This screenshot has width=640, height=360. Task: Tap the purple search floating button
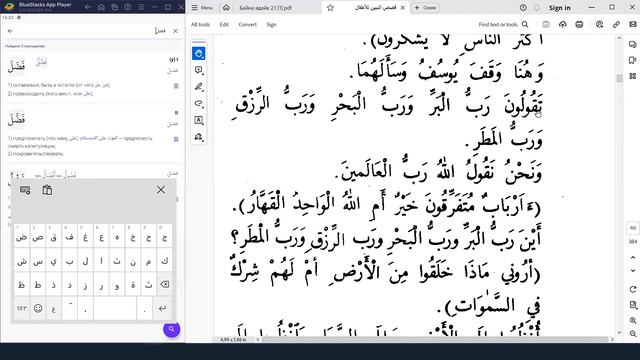tap(171, 329)
